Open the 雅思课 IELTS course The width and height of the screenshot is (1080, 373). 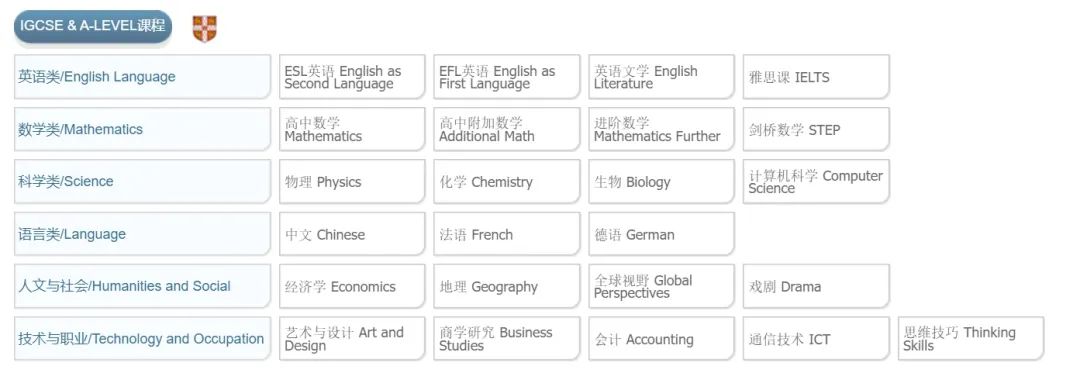[x=816, y=77]
